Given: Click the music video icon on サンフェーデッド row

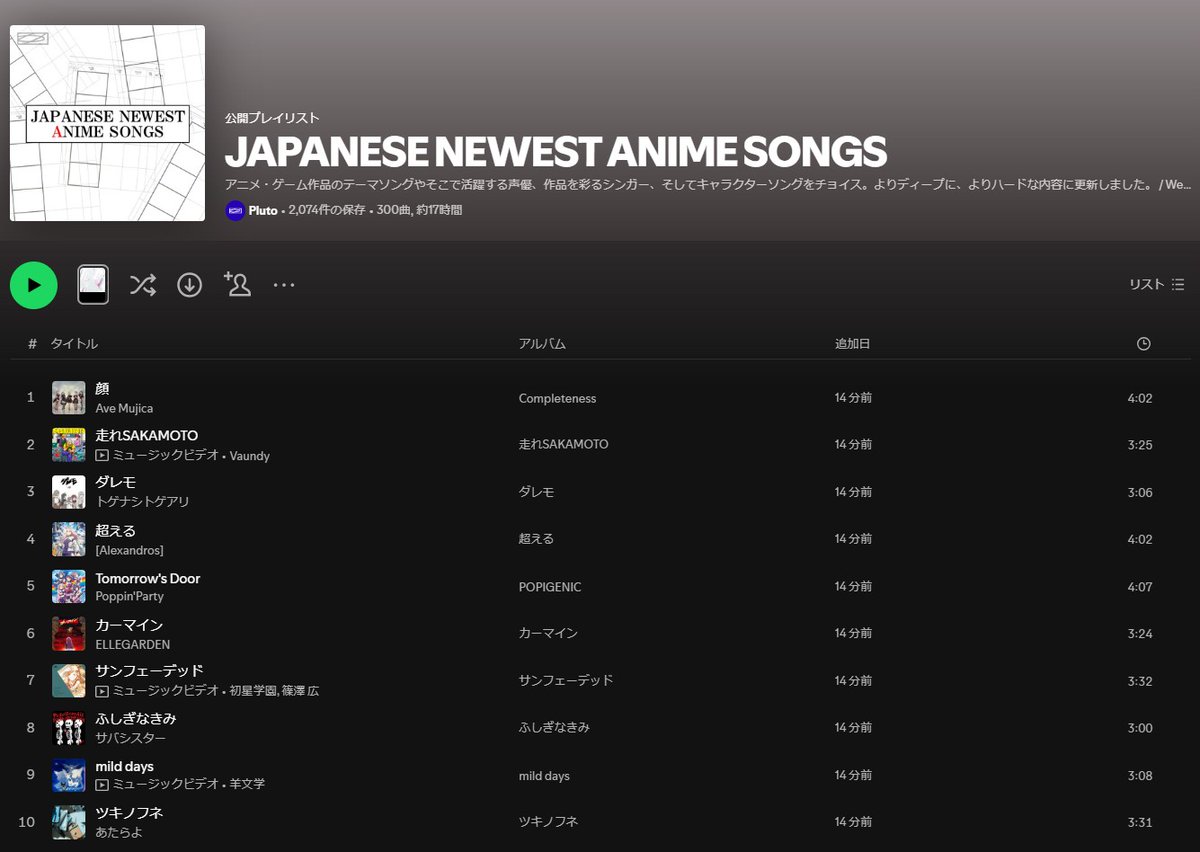Looking at the screenshot, I should 102,691.
